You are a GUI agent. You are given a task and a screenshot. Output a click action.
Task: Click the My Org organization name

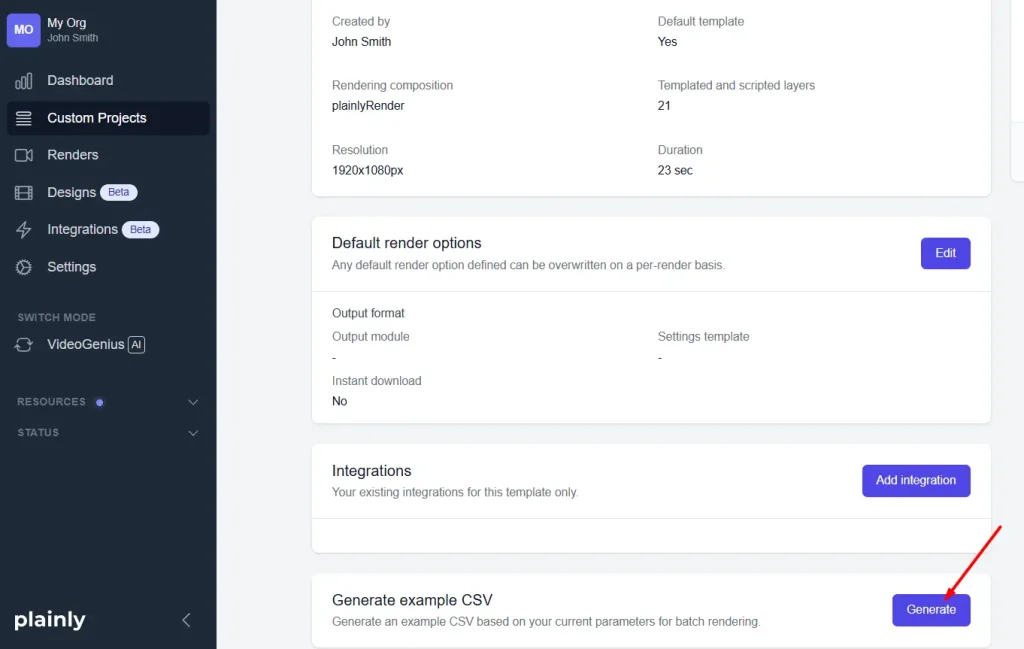66,23
